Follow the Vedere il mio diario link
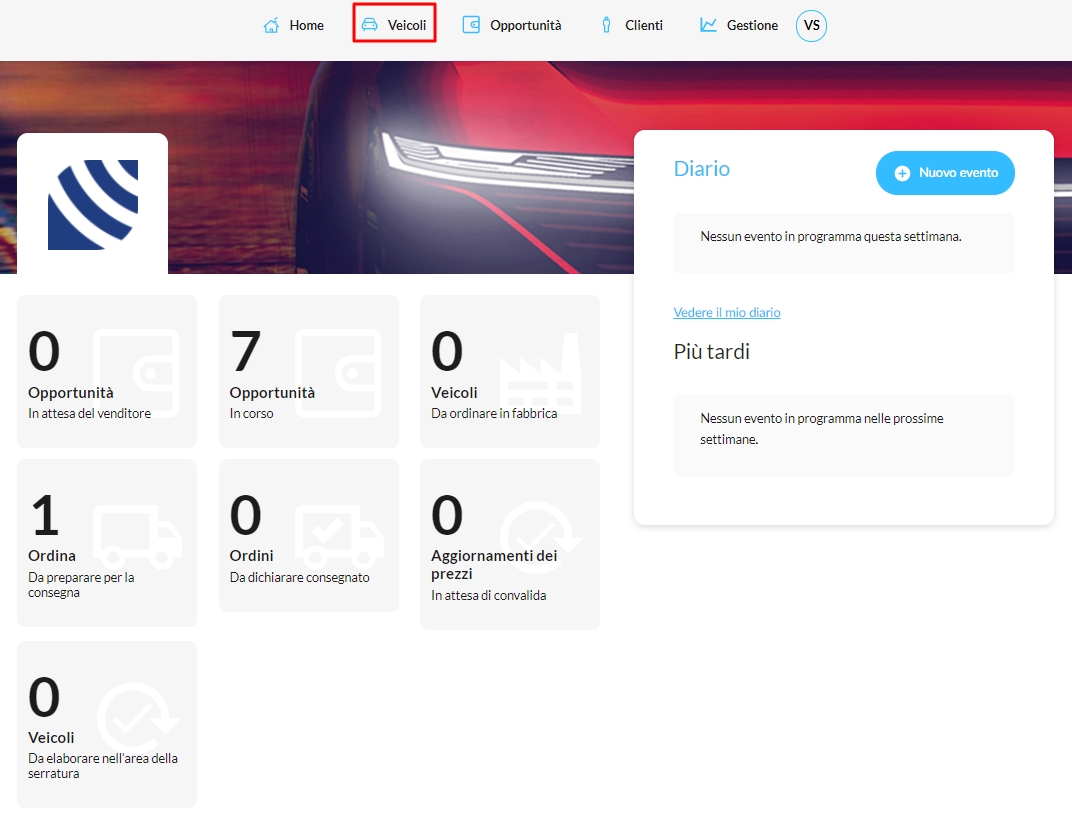Image resolution: width=1072 pixels, height=820 pixels. click(727, 313)
